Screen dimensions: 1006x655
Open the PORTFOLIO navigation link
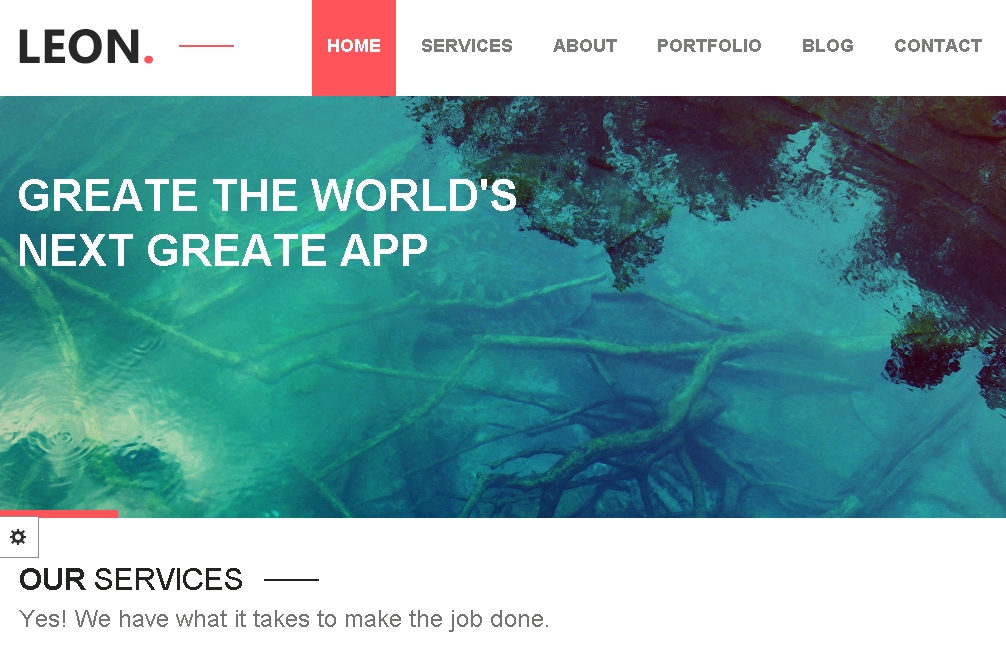click(709, 46)
